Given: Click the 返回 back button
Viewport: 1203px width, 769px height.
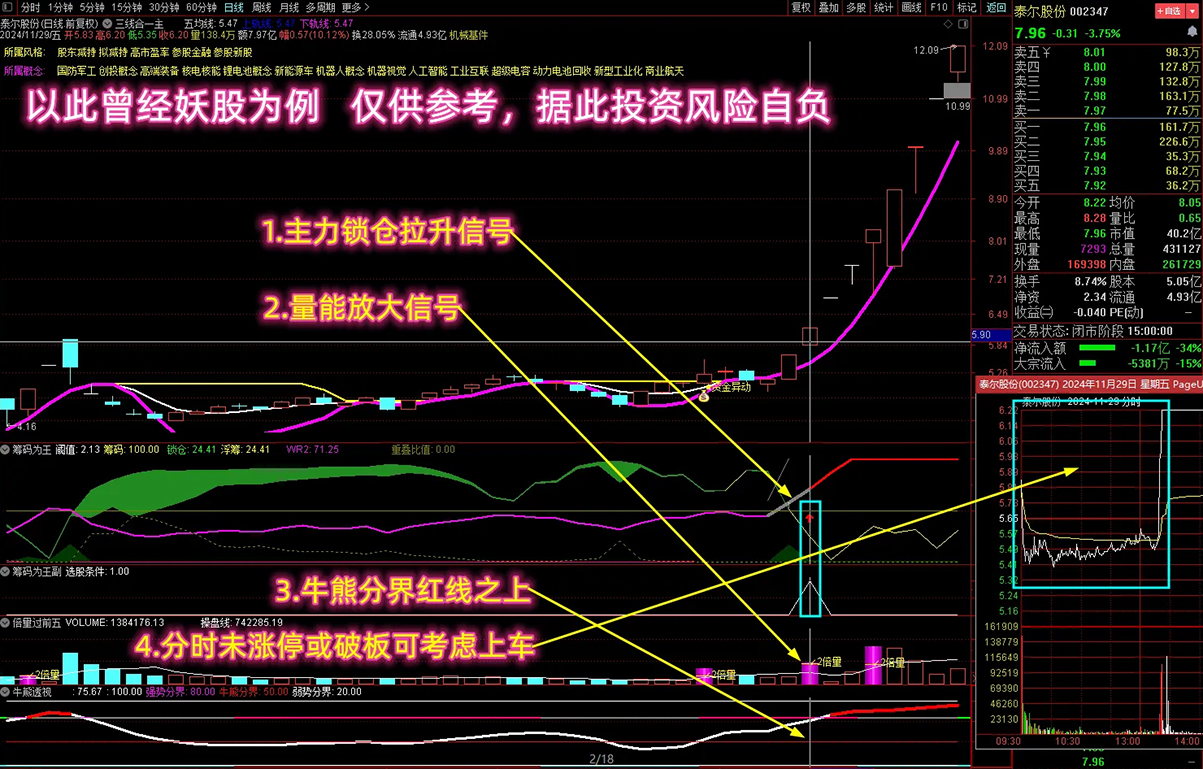Looking at the screenshot, I should pyautogui.click(x=996, y=7).
